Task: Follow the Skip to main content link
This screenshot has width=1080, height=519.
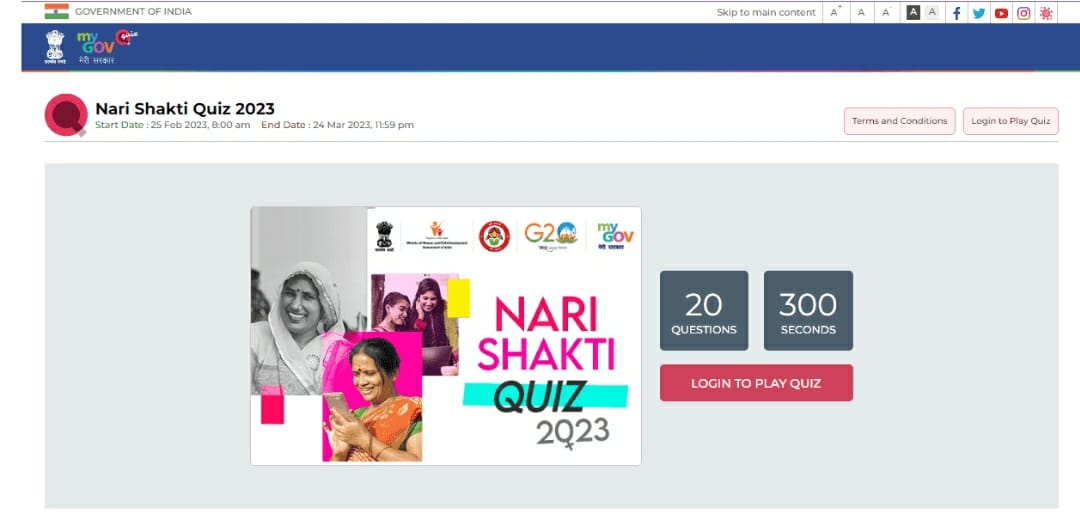Action: click(766, 12)
